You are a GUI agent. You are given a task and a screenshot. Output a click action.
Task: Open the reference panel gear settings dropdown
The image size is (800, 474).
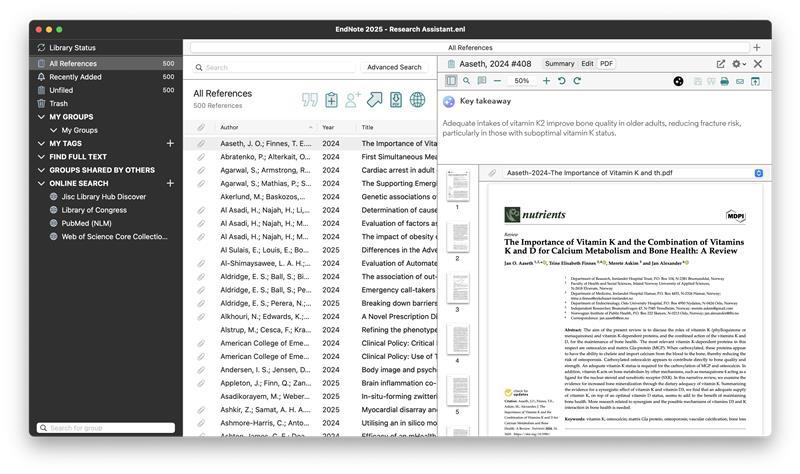pyautogui.click(x=739, y=64)
